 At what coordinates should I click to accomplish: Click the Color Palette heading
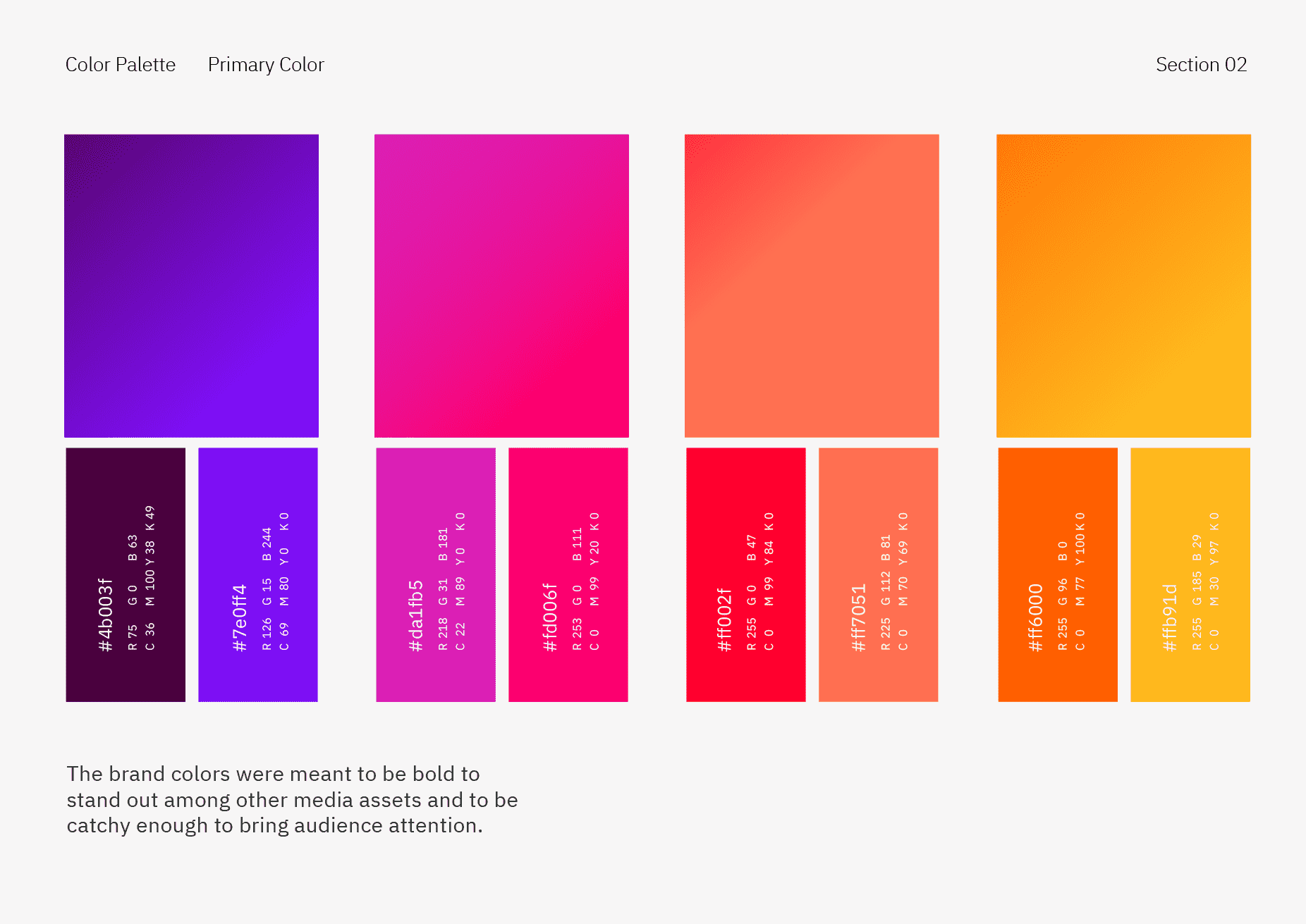point(121,64)
